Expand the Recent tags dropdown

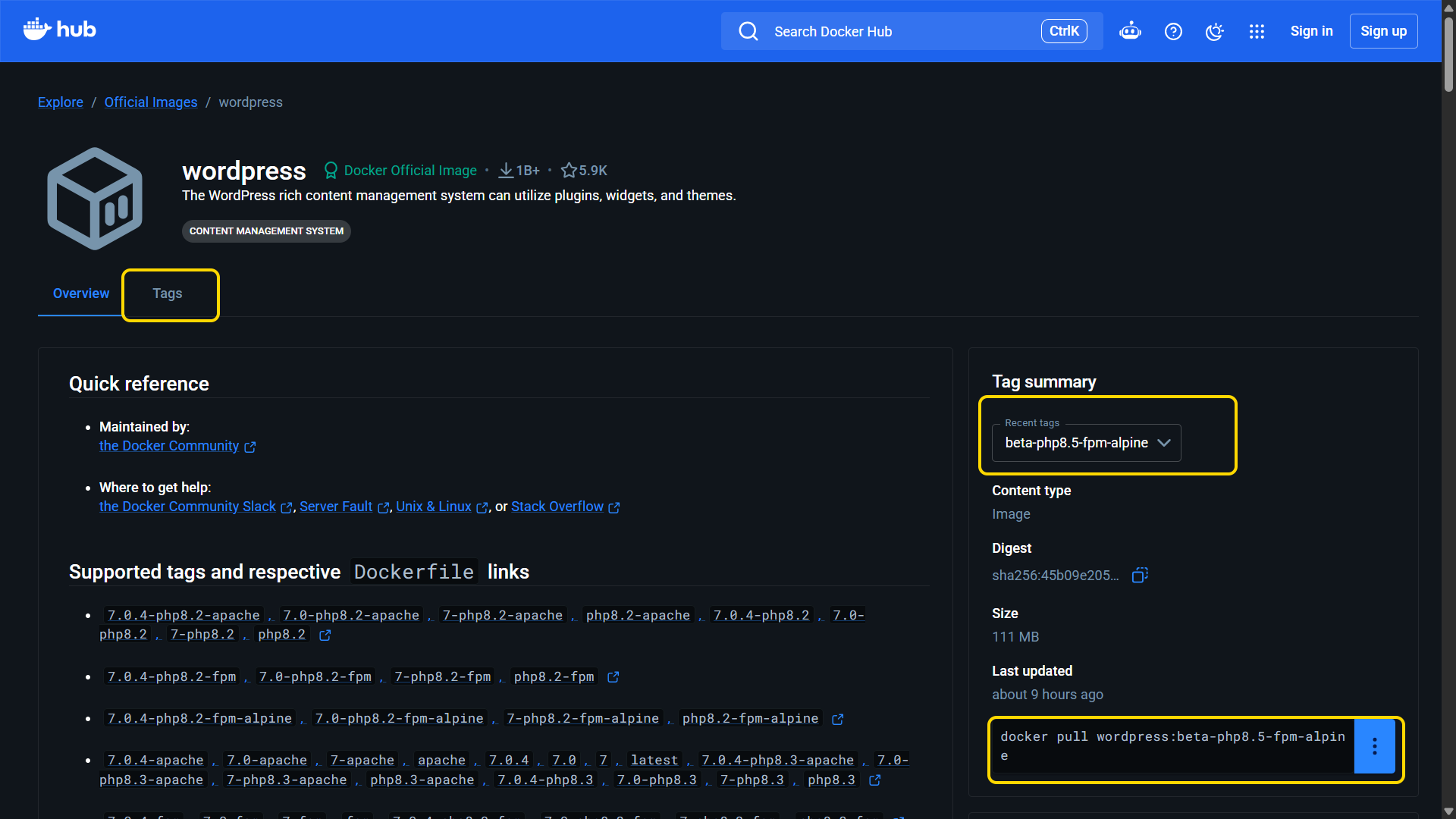coord(1087,443)
